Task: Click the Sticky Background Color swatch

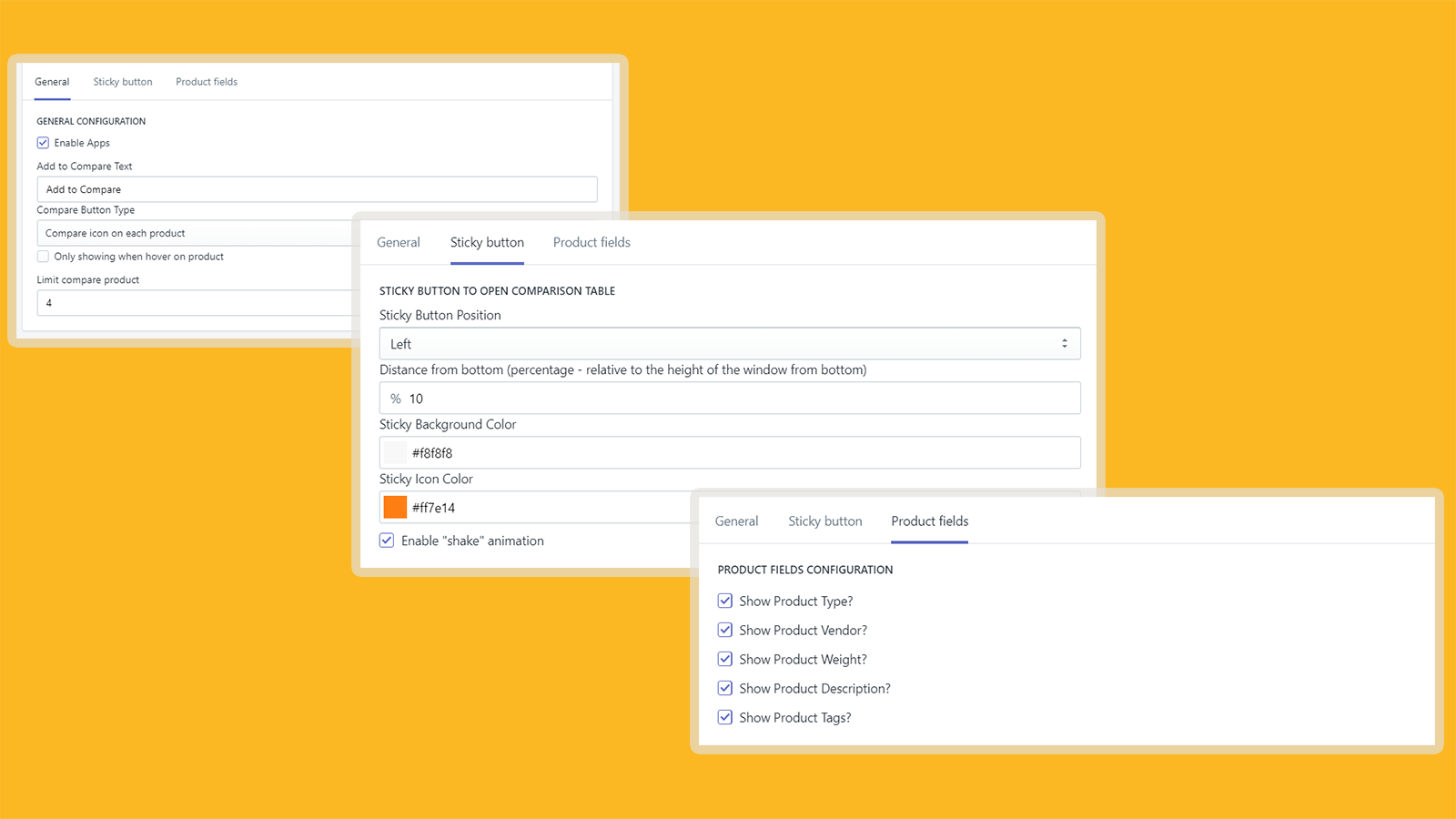Action: pyautogui.click(x=395, y=453)
